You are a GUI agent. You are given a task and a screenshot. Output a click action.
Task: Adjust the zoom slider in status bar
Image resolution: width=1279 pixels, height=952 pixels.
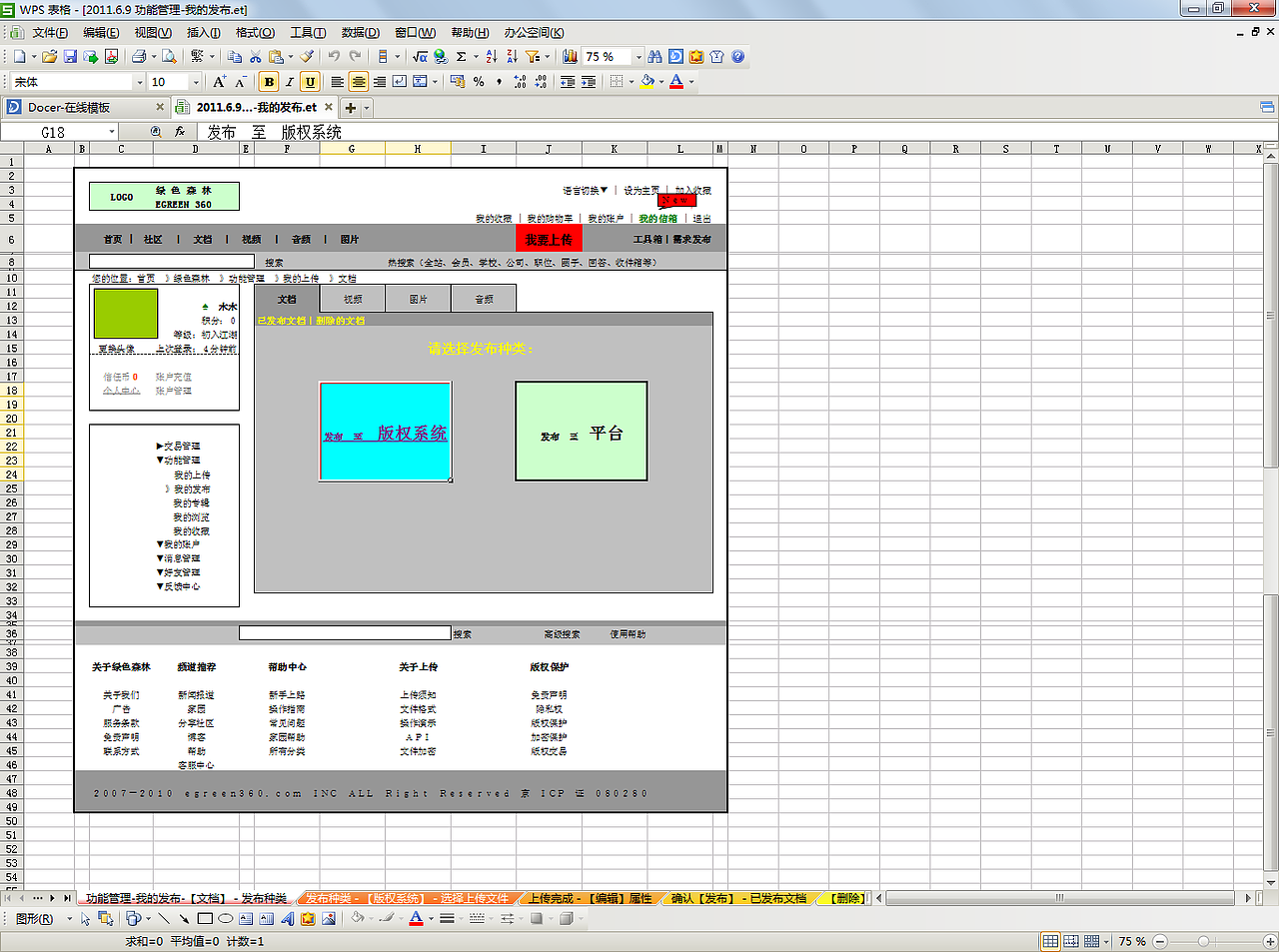tap(1204, 941)
